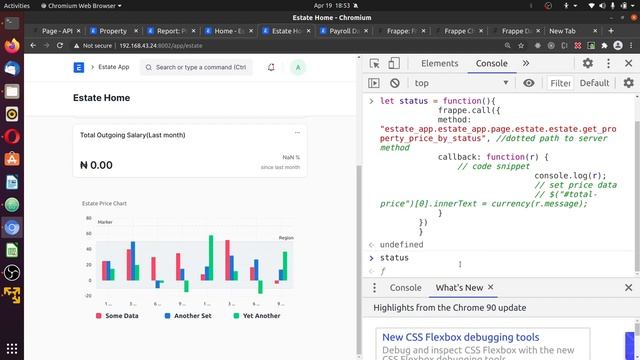Screen dimensions: 640x360
Task: Open the browser zoom icon
Action: pos(507,46)
